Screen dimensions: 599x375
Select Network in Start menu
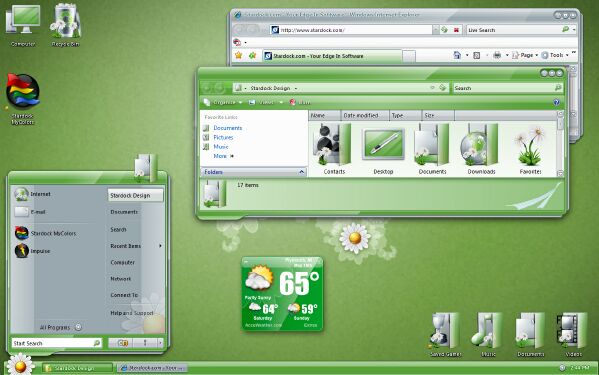click(121, 279)
